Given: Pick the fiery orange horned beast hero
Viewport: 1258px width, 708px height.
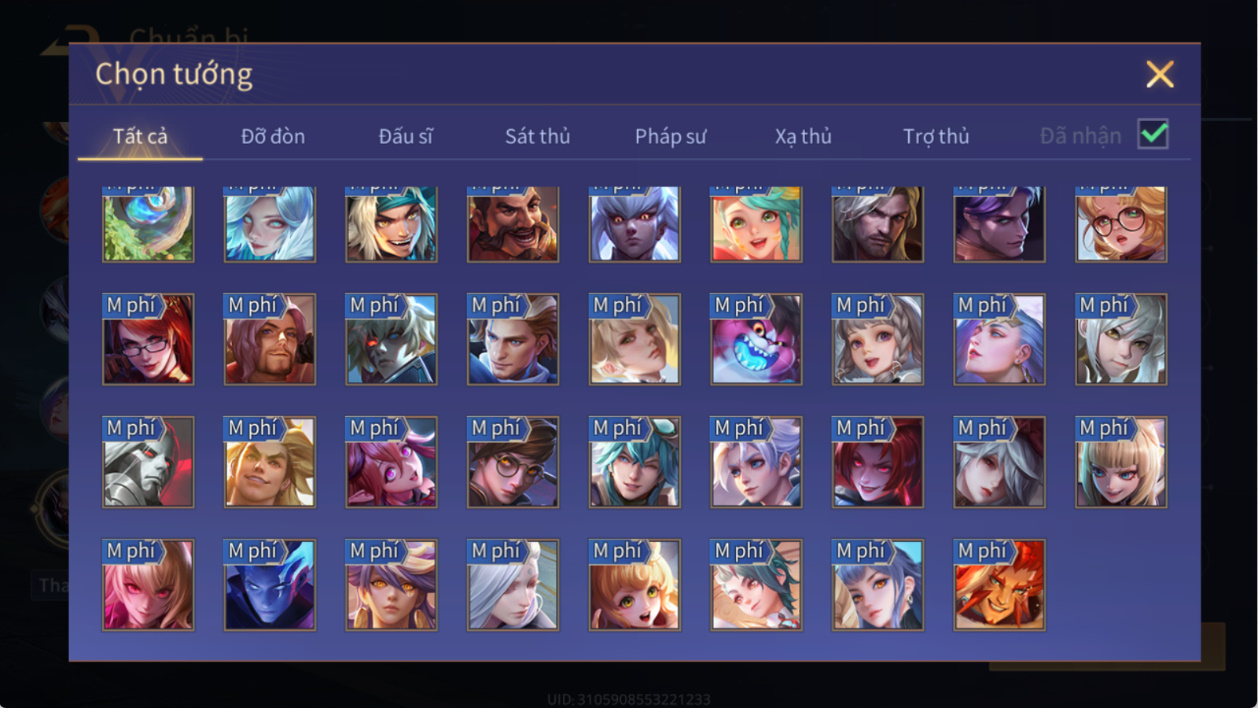Looking at the screenshot, I should [x=1000, y=585].
